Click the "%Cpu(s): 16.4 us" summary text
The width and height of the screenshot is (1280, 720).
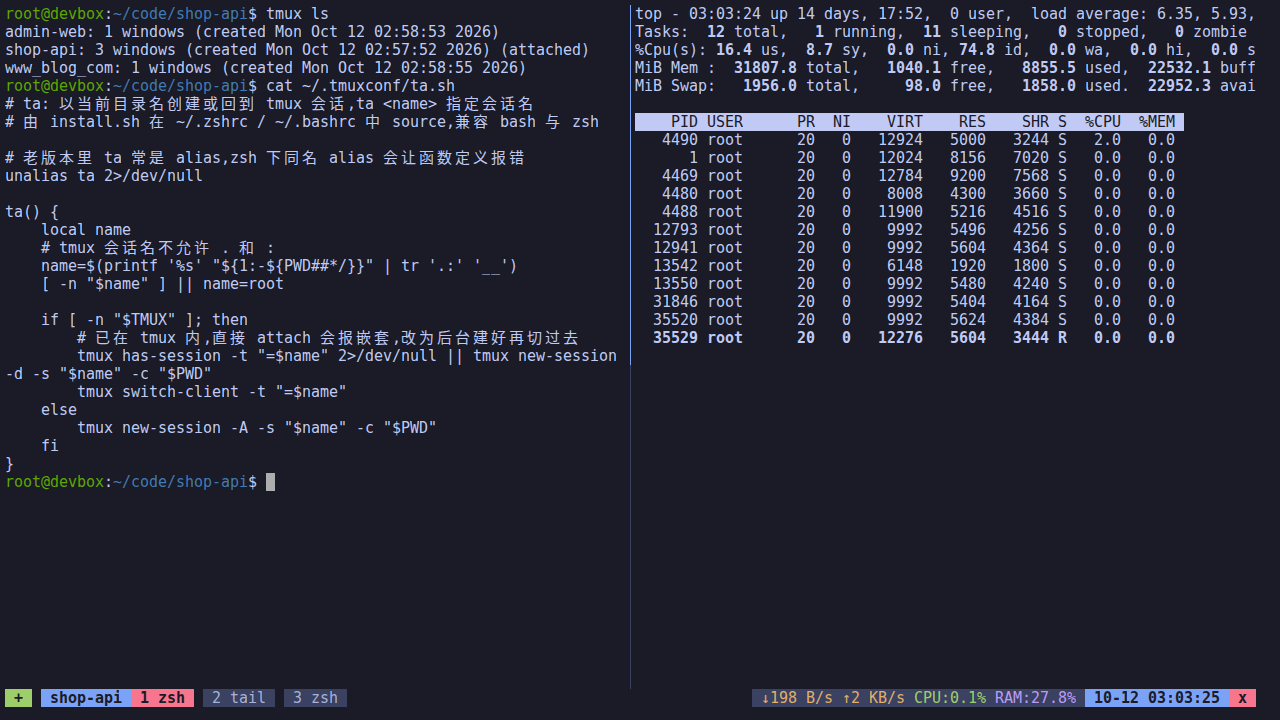[x=711, y=50]
